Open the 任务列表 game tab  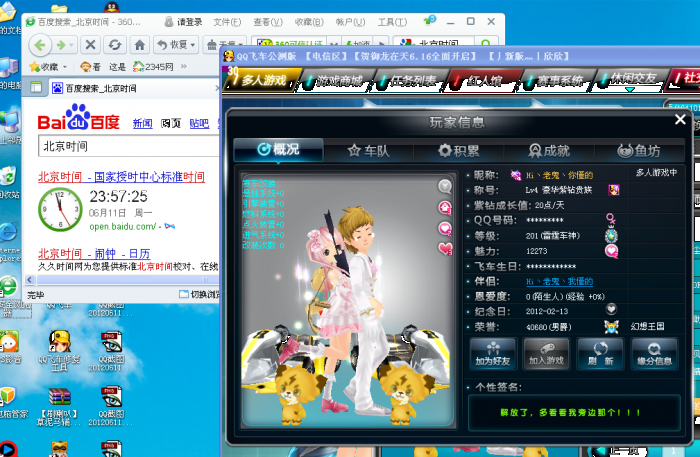(409, 81)
